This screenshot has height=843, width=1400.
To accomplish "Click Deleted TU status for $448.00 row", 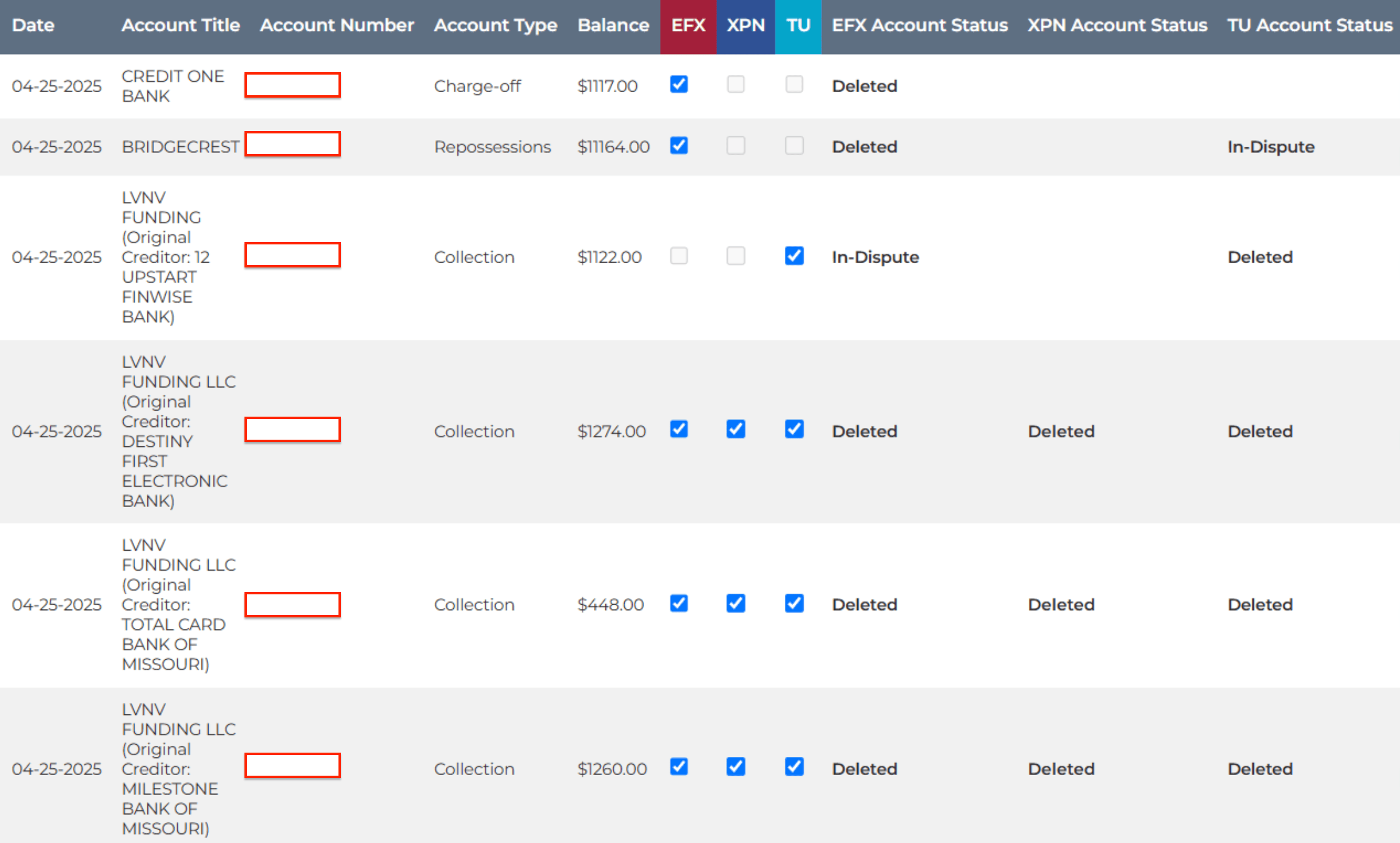I will point(1260,605).
